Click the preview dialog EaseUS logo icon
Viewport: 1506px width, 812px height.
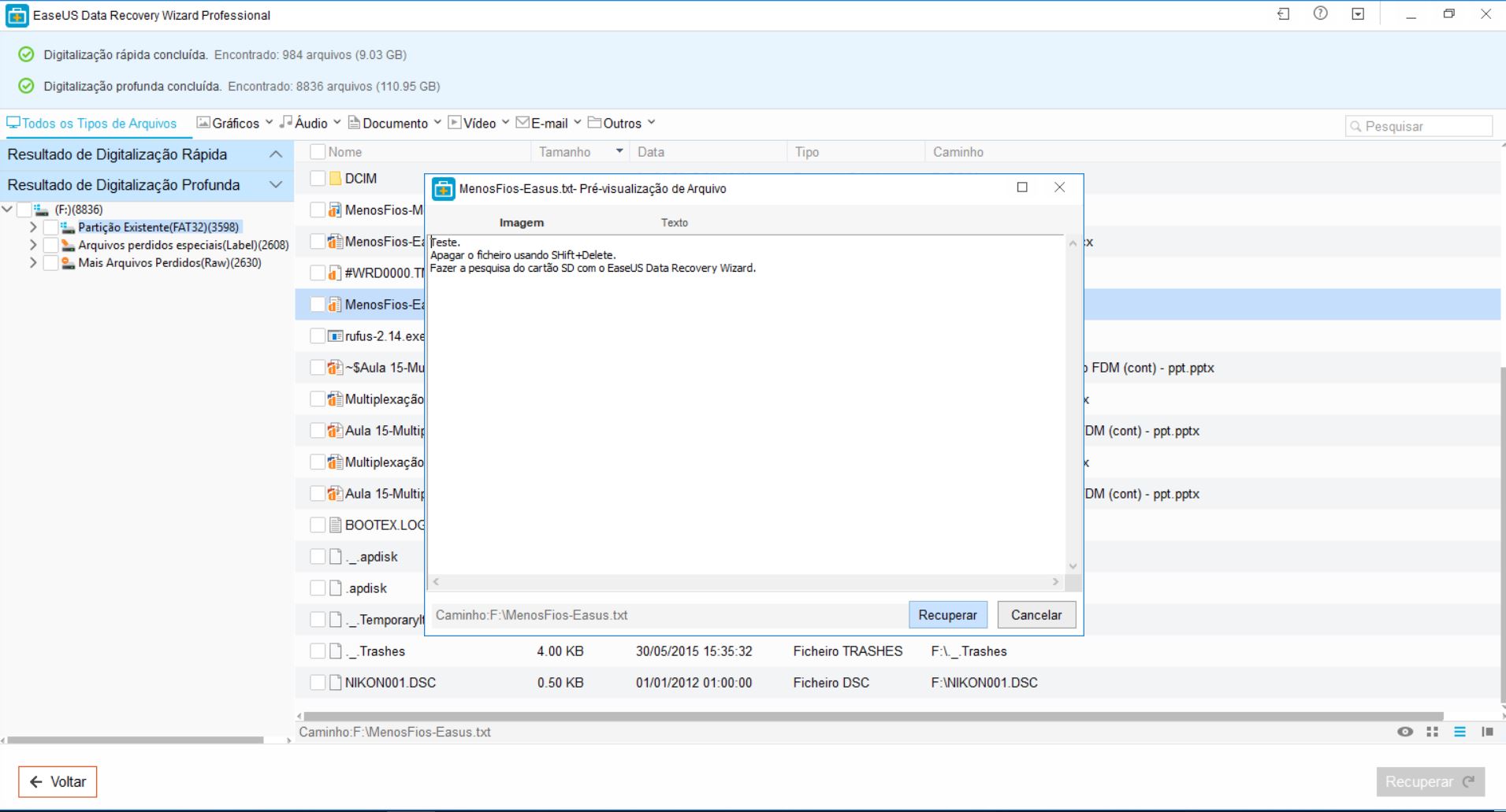(x=444, y=189)
